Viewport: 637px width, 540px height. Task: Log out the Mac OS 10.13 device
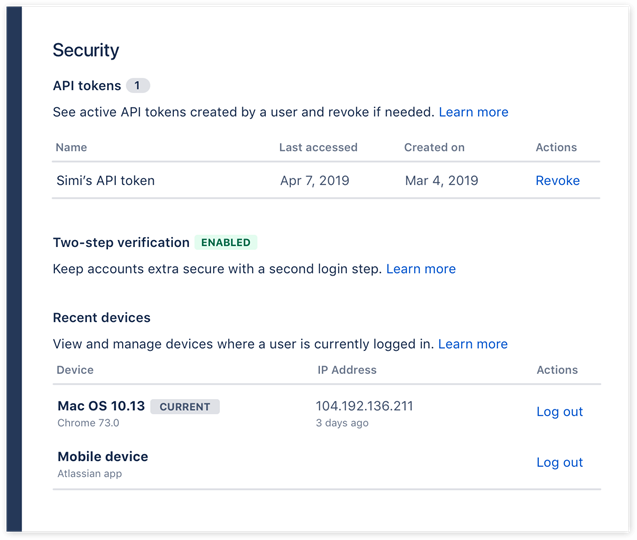[559, 412]
